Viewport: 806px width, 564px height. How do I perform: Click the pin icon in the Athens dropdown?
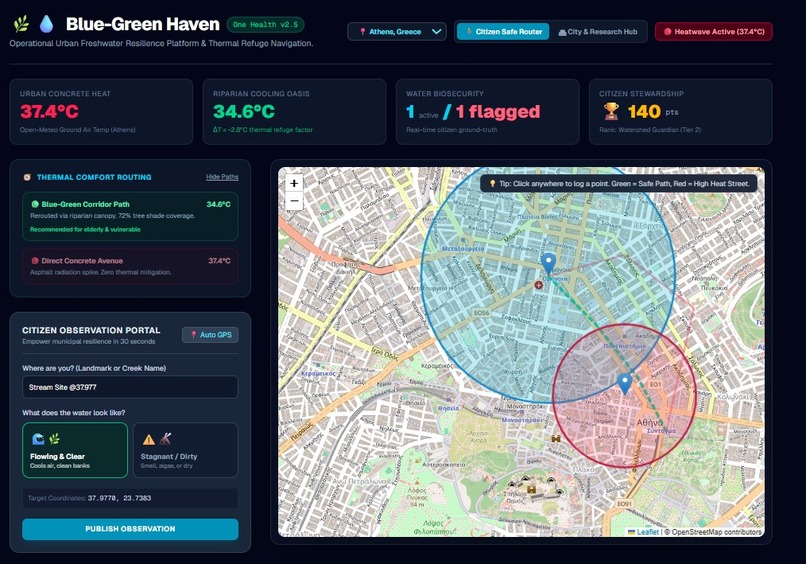362,32
